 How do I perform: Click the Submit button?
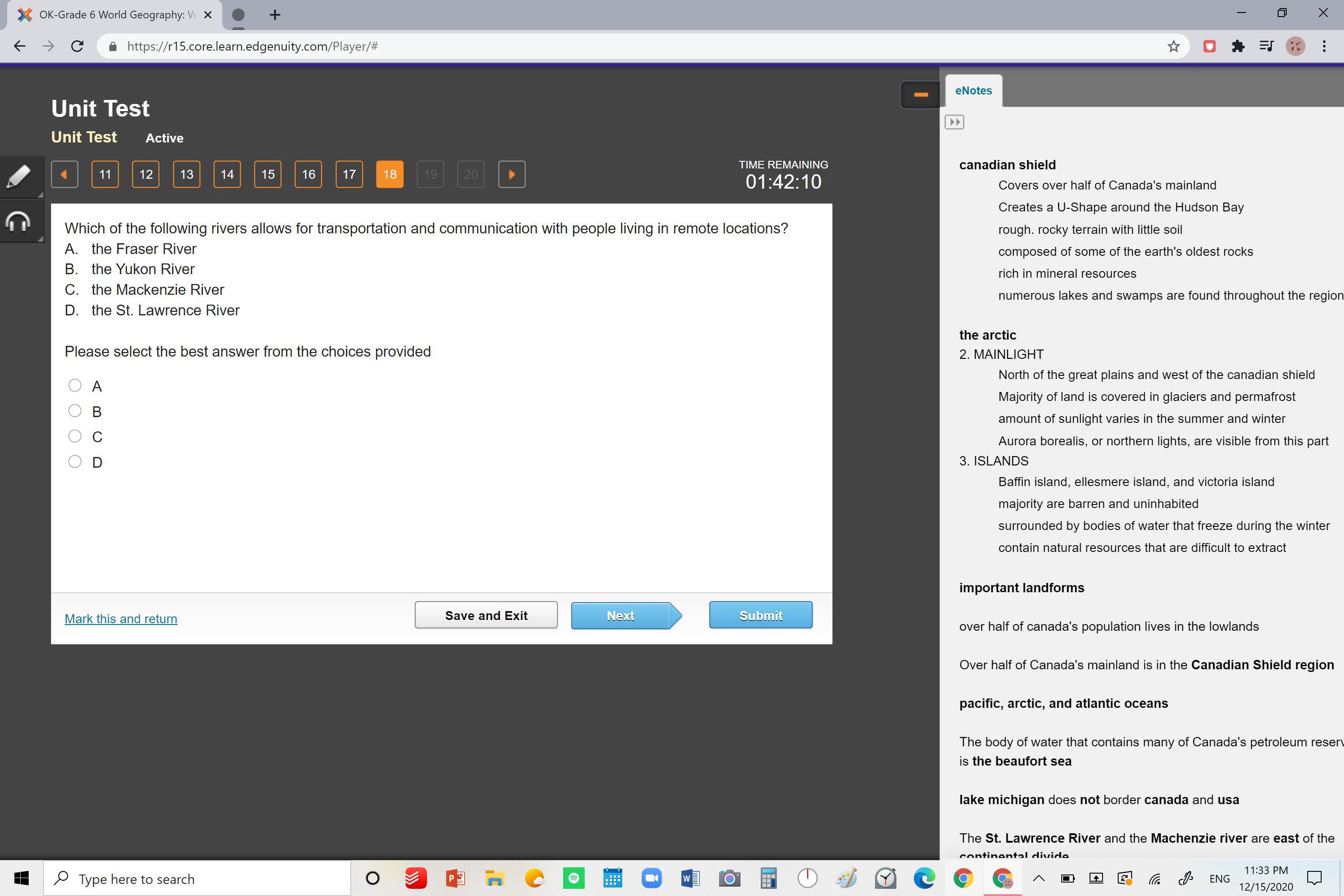tap(760, 616)
